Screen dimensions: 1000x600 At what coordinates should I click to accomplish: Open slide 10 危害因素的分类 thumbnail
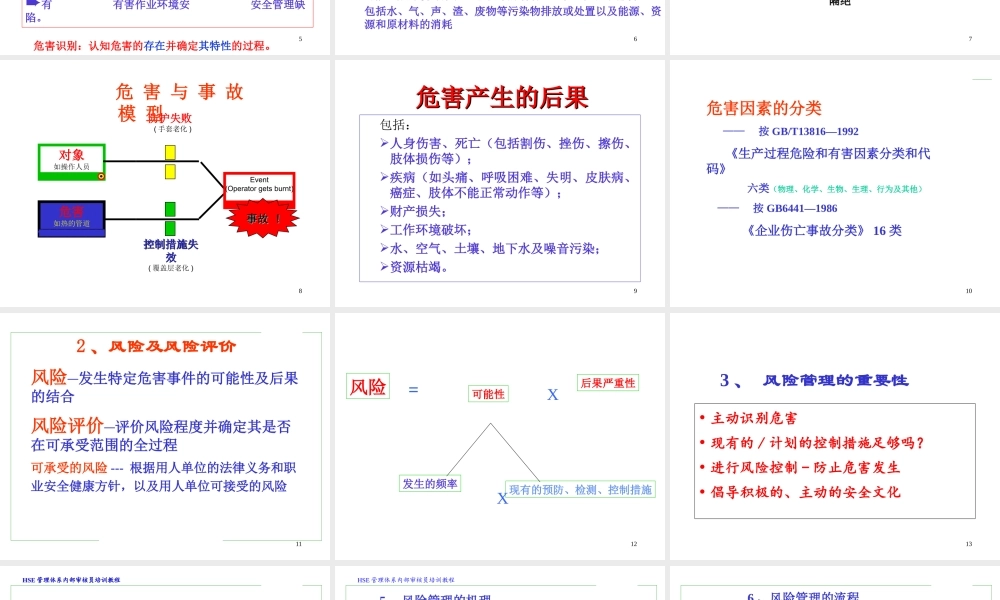tap(833, 180)
